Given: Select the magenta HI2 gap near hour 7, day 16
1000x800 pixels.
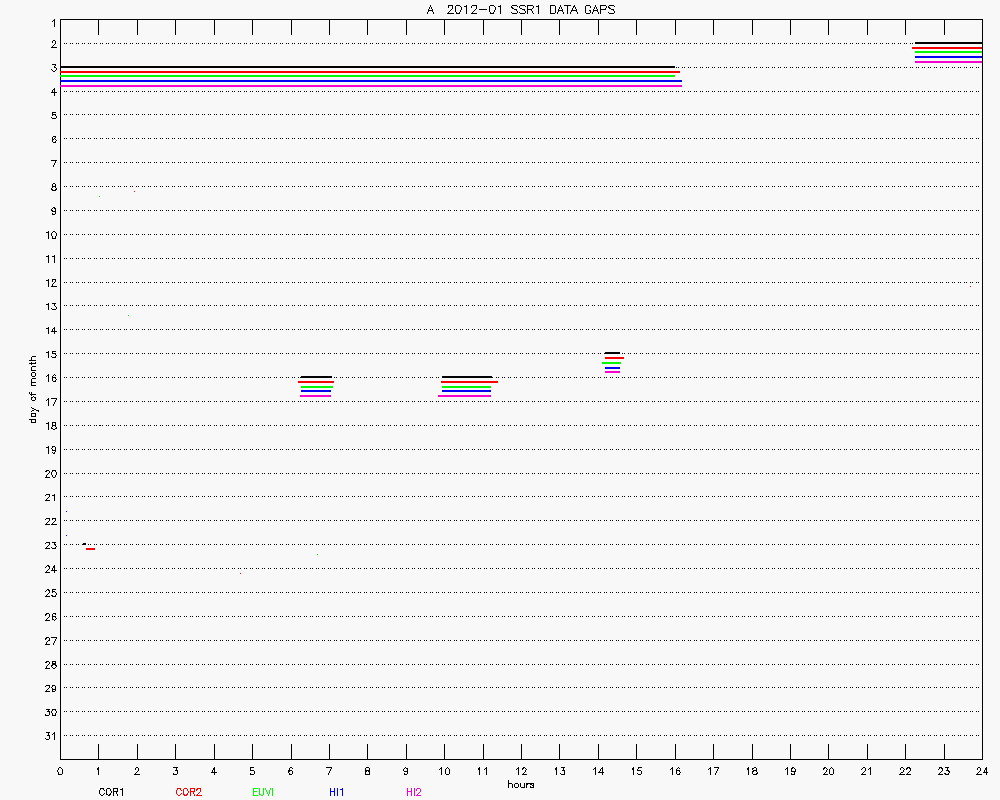Looking at the screenshot, I should point(315,396).
